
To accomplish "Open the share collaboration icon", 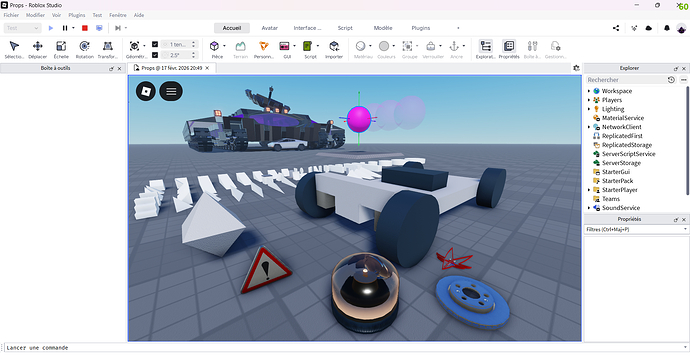I will (616, 28).
